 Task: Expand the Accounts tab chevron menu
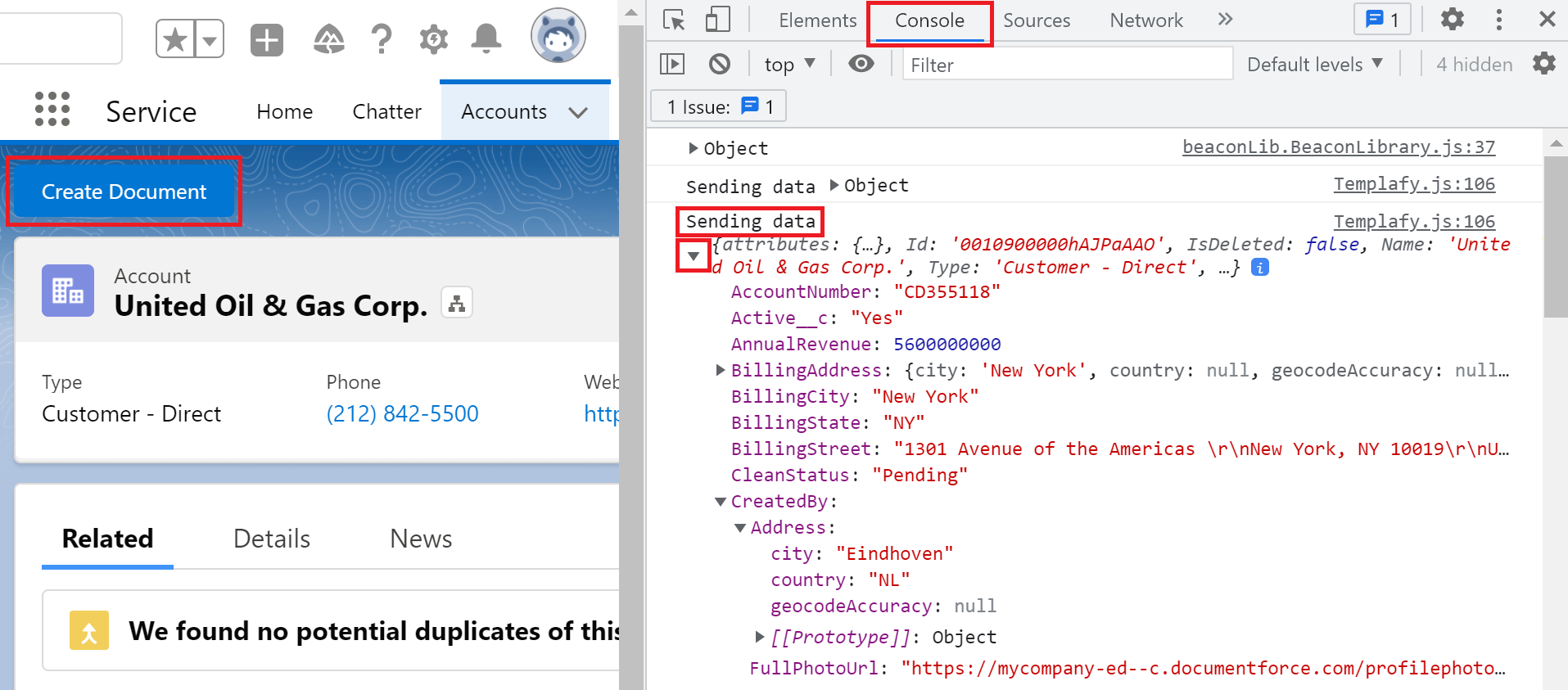click(x=578, y=113)
